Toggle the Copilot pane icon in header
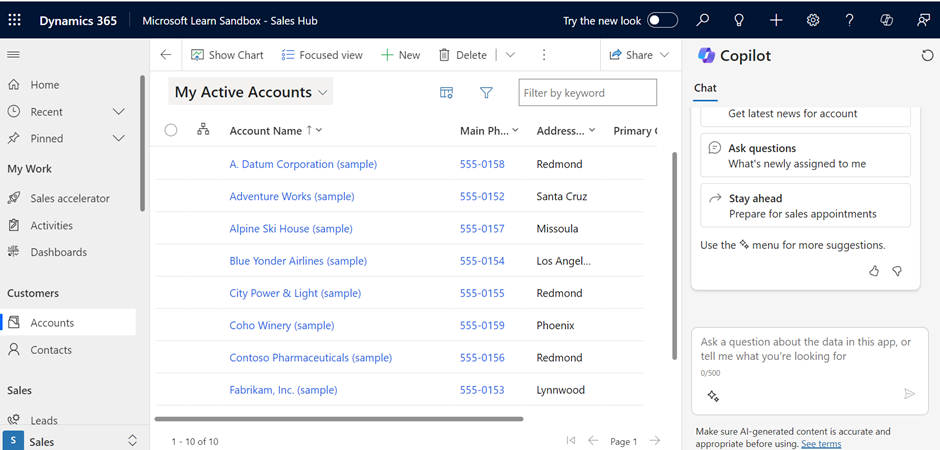940x450 pixels. (x=887, y=20)
